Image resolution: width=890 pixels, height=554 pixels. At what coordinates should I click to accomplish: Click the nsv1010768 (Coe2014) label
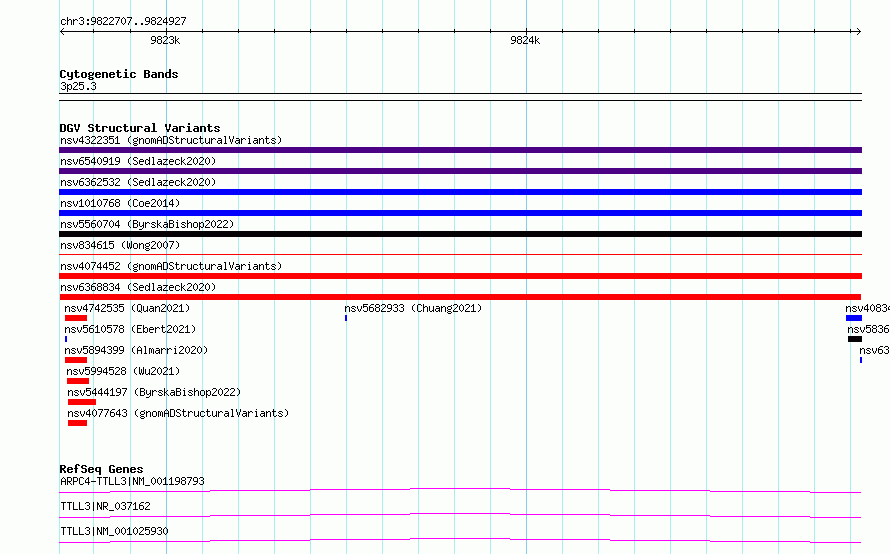coord(120,203)
